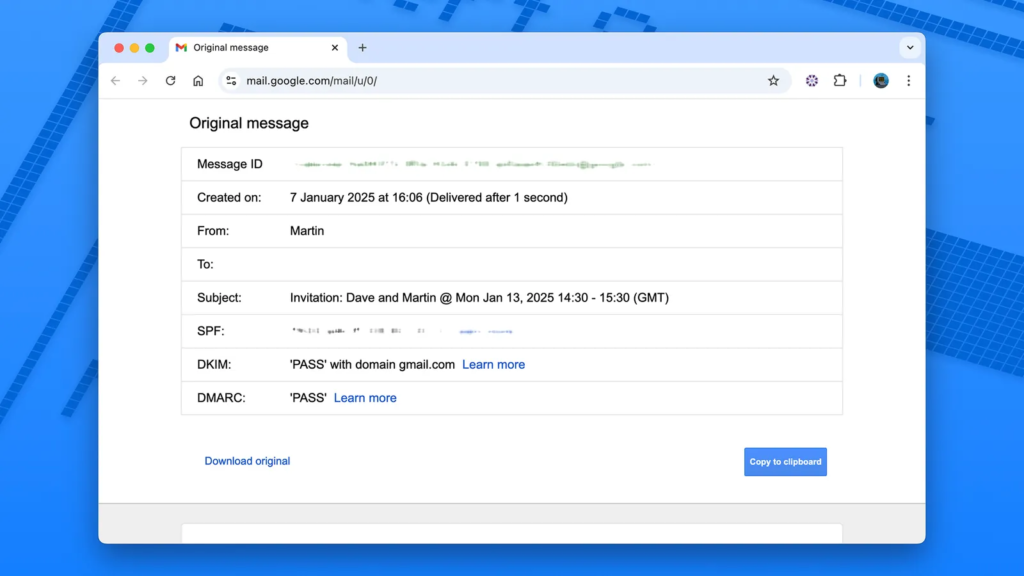This screenshot has height=576, width=1024.
Task: Open the browser home page icon
Action: coord(198,81)
